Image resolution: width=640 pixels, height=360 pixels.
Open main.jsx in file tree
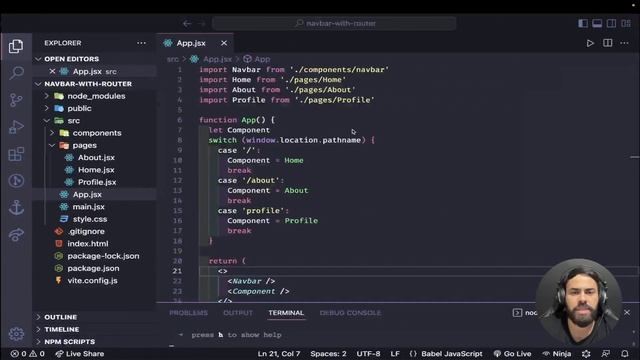point(89,207)
